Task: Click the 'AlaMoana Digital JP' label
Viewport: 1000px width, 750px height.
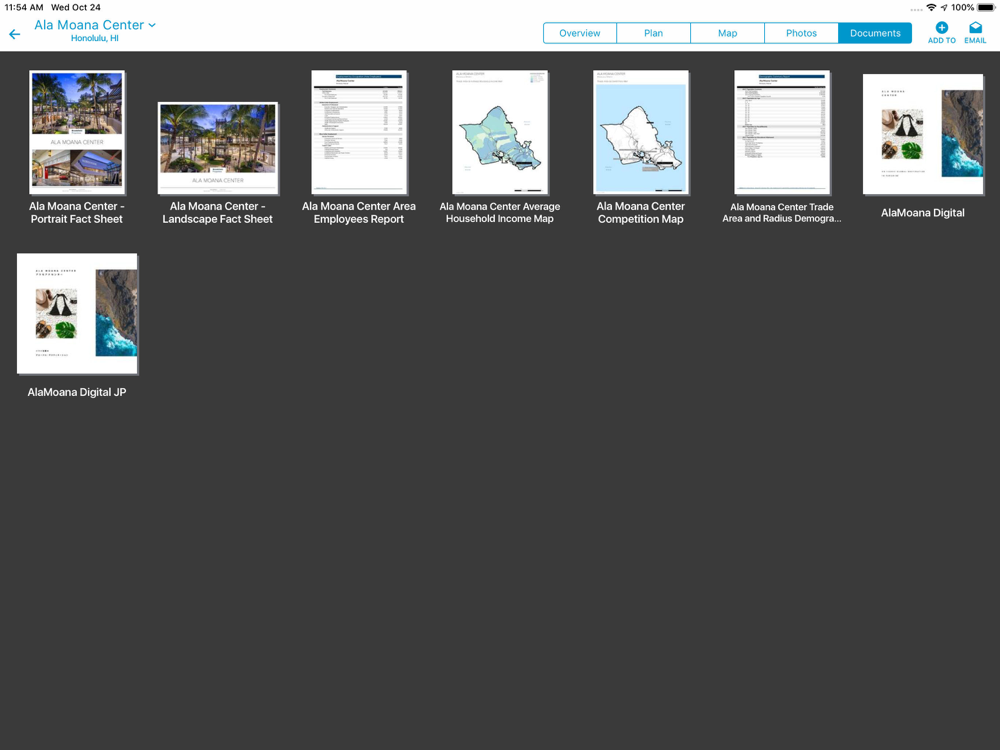Action: coord(77,392)
